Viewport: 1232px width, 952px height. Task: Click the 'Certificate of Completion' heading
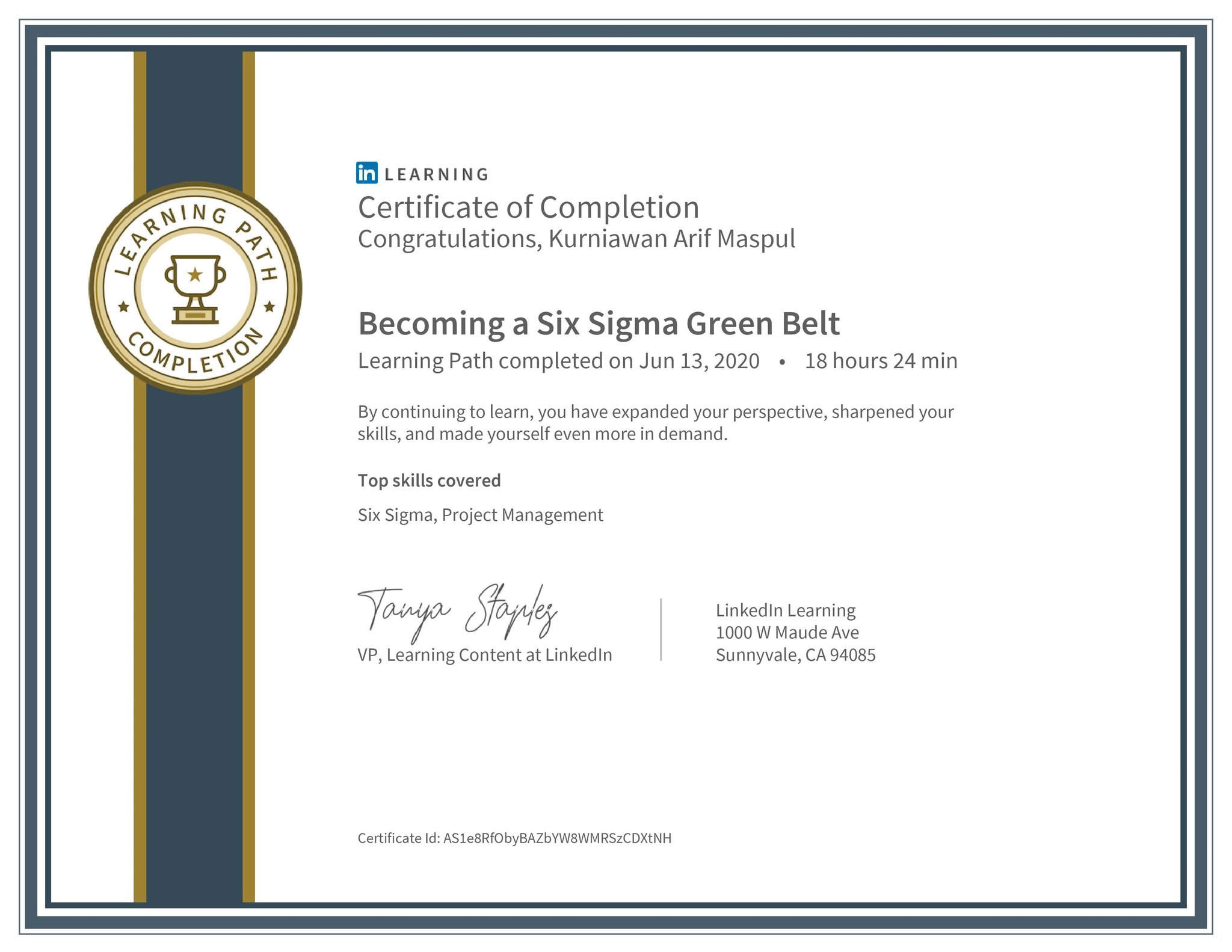coord(529,207)
